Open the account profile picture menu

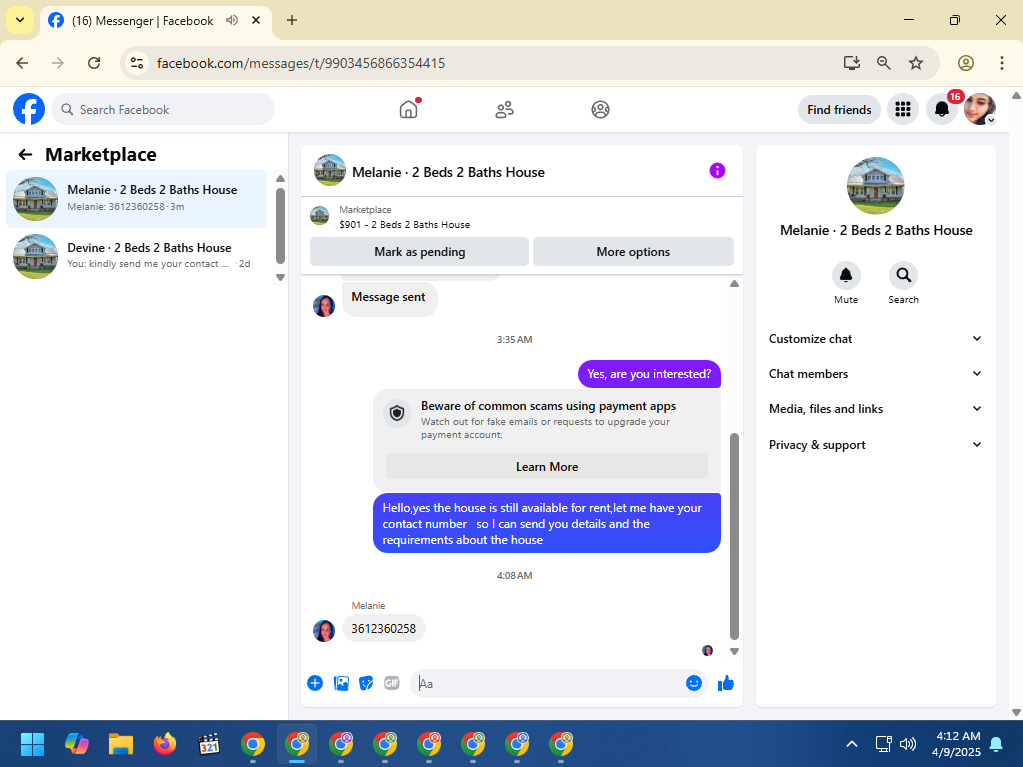[980, 109]
